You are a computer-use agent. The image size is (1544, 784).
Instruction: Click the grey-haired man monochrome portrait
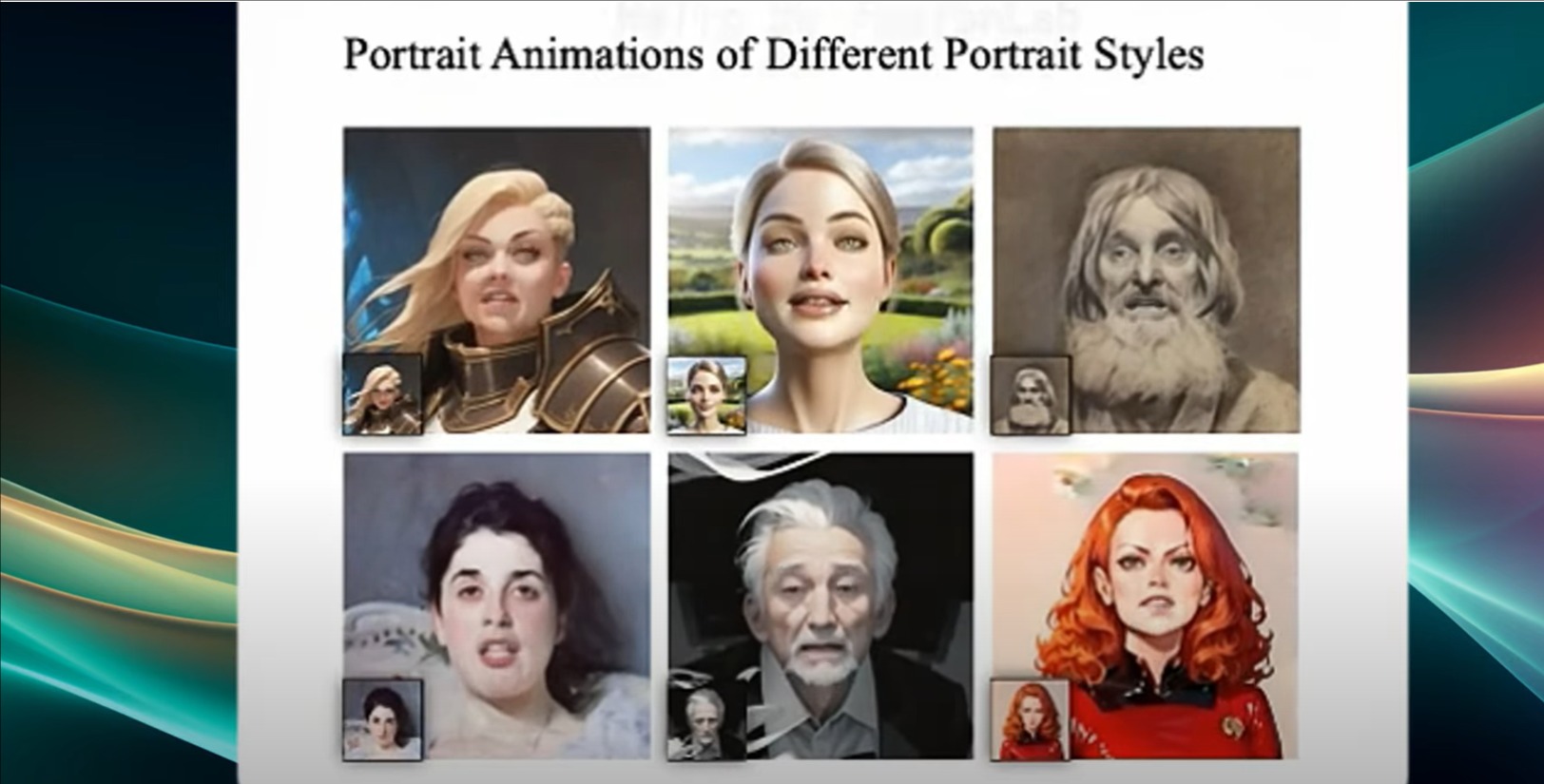pos(820,605)
